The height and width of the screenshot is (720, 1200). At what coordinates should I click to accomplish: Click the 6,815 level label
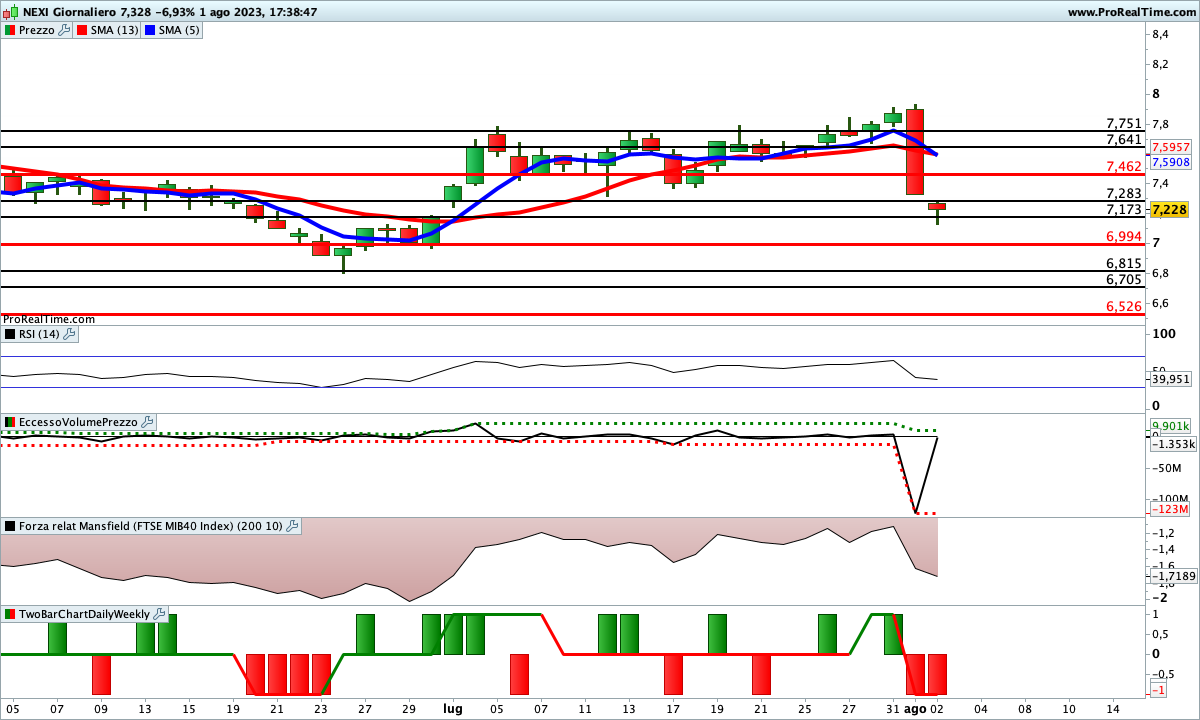pyautogui.click(x=1124, y=263)
